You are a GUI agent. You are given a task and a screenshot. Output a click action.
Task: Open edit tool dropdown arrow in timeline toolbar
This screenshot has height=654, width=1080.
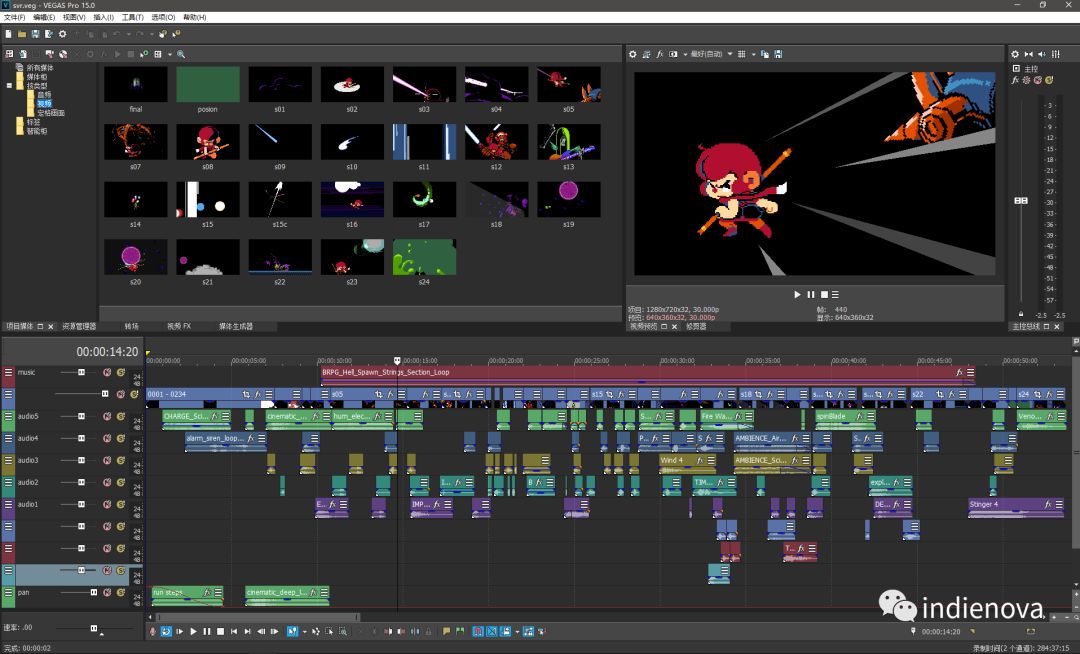[304, 631]
